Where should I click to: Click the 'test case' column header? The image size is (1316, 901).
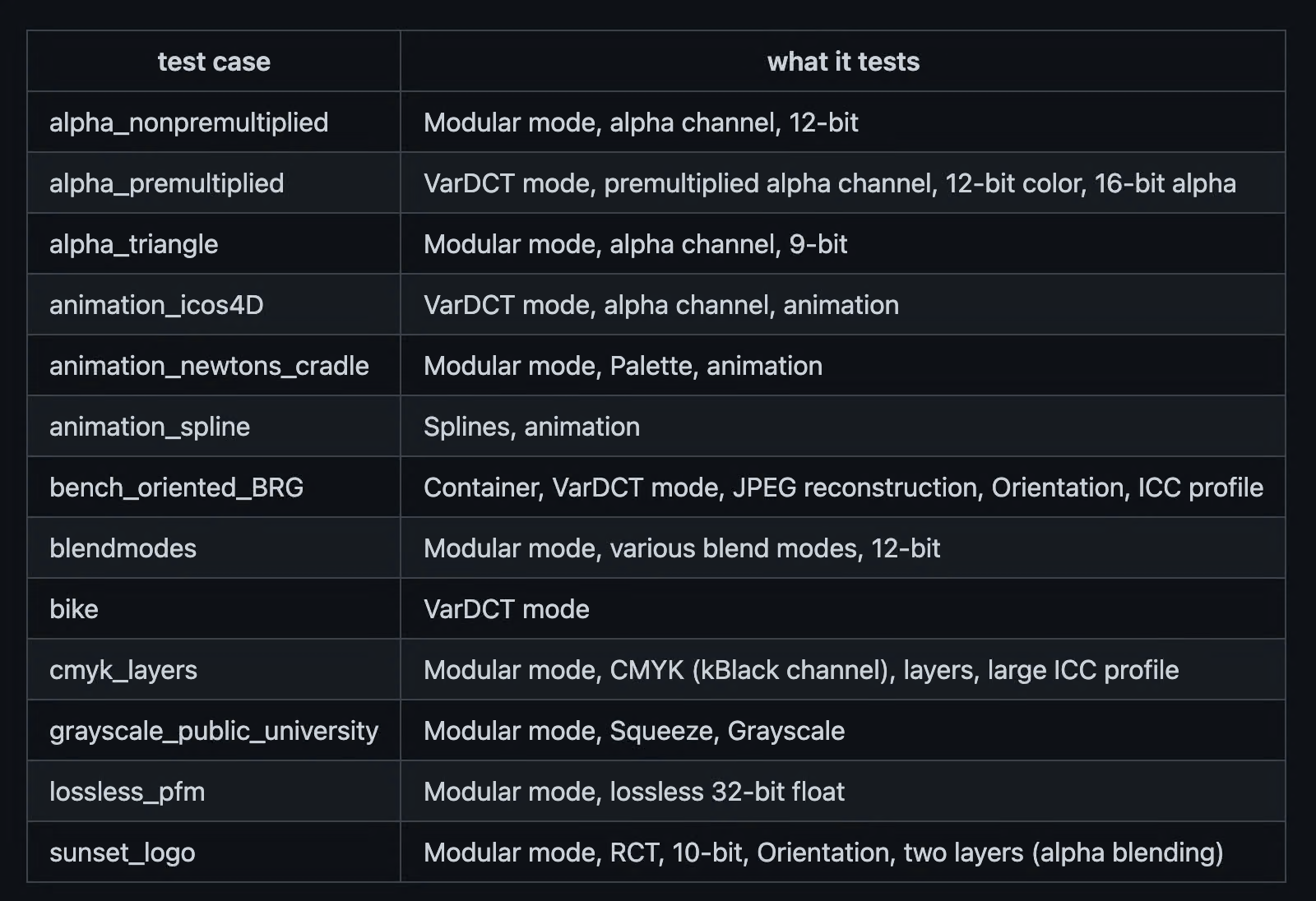click(x=214, y=62)
